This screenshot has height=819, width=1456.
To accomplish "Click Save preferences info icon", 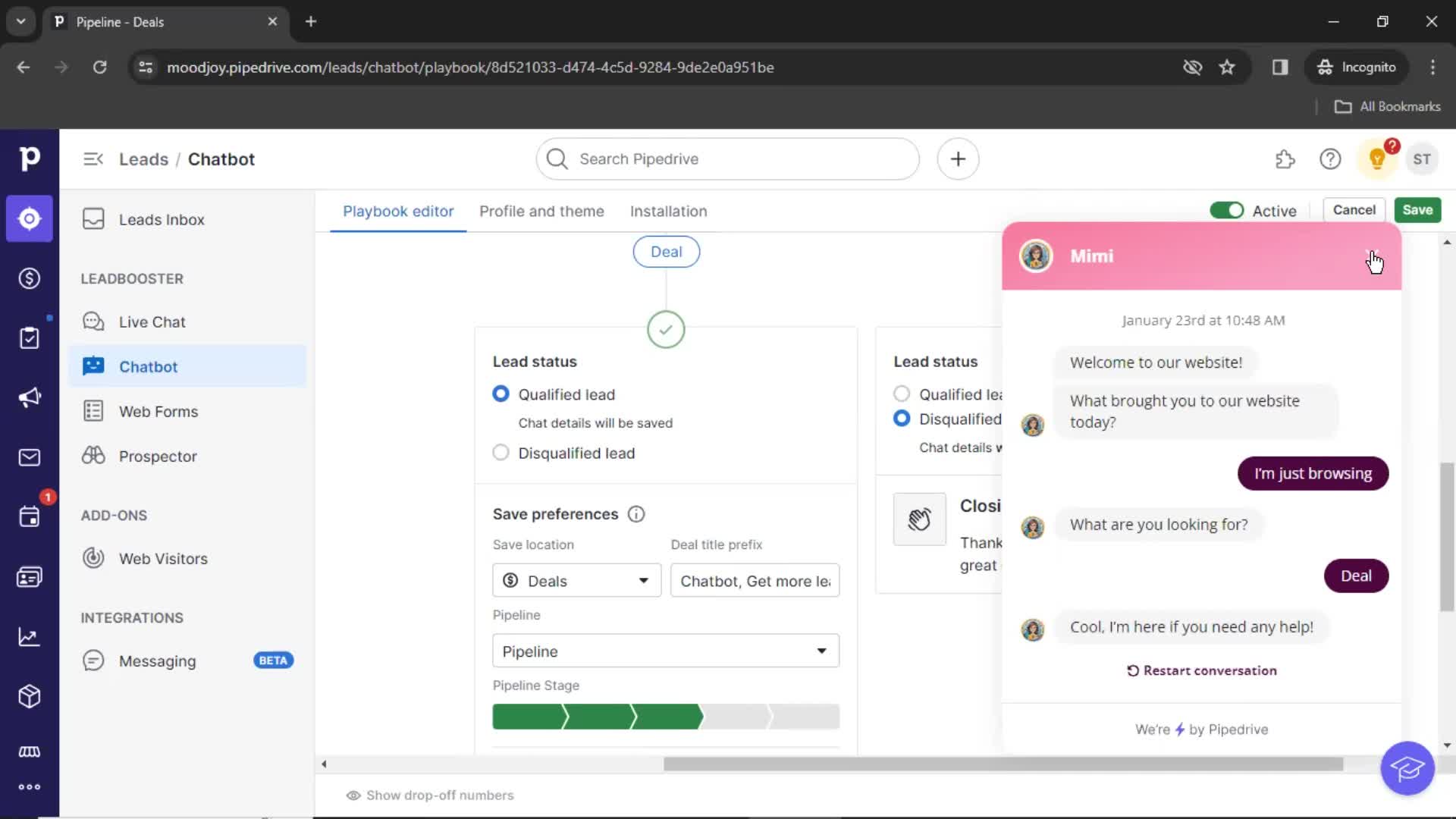I will pos(636,514).
